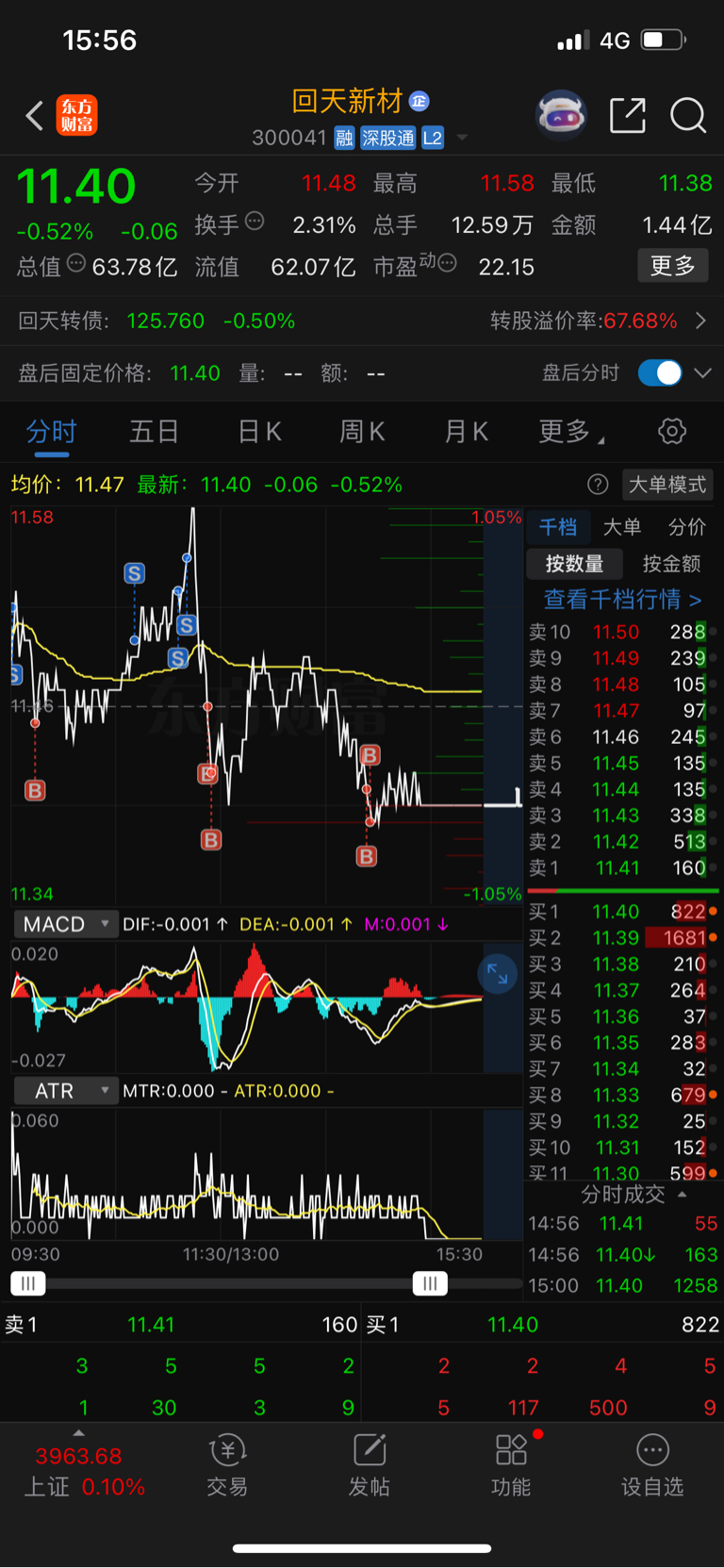Open MACD indicator dropdown
Image resolution: width=724 pixels, height=1568 pixels.
click(65, 924)
